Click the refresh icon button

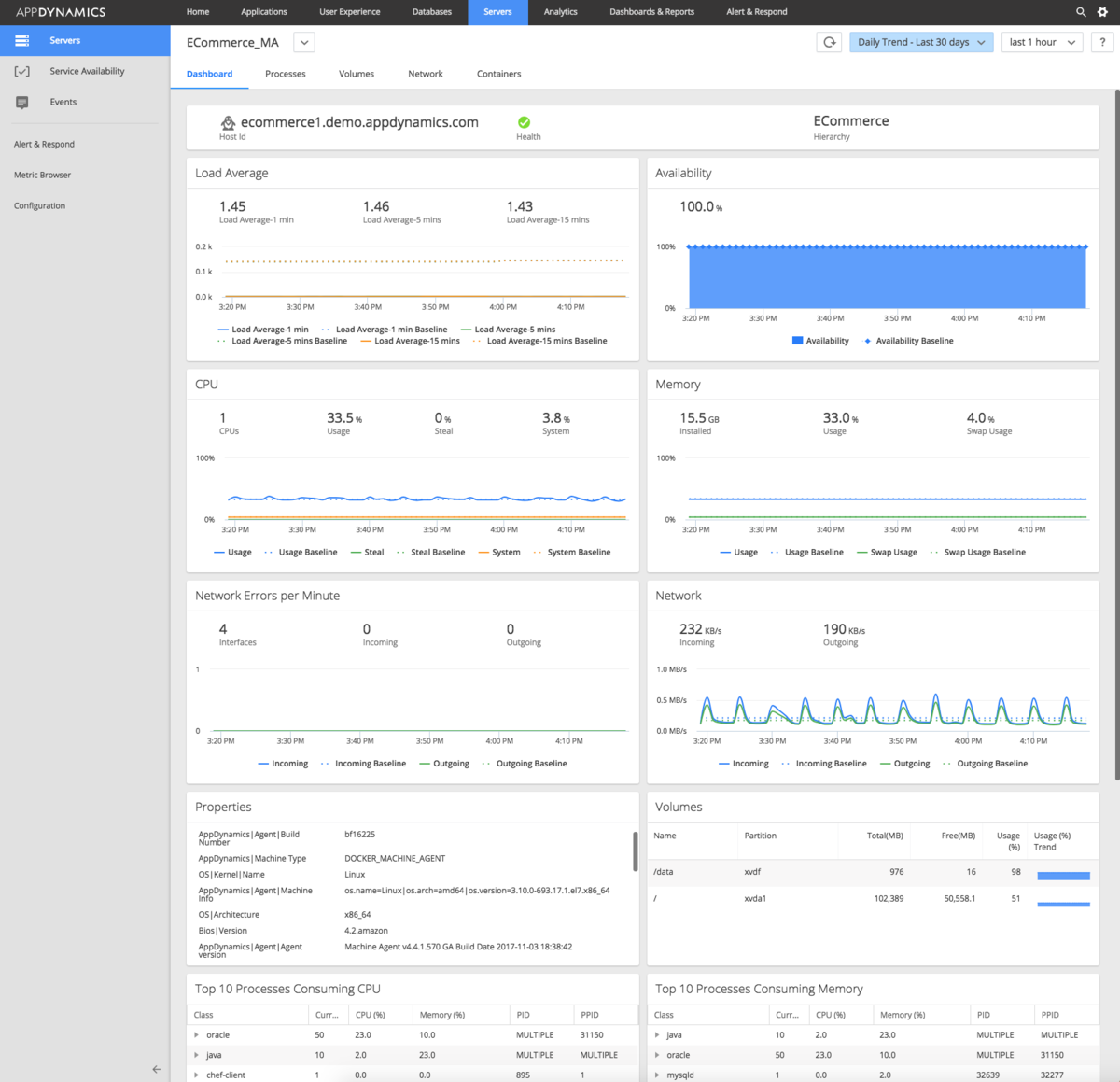click(829, 42)
